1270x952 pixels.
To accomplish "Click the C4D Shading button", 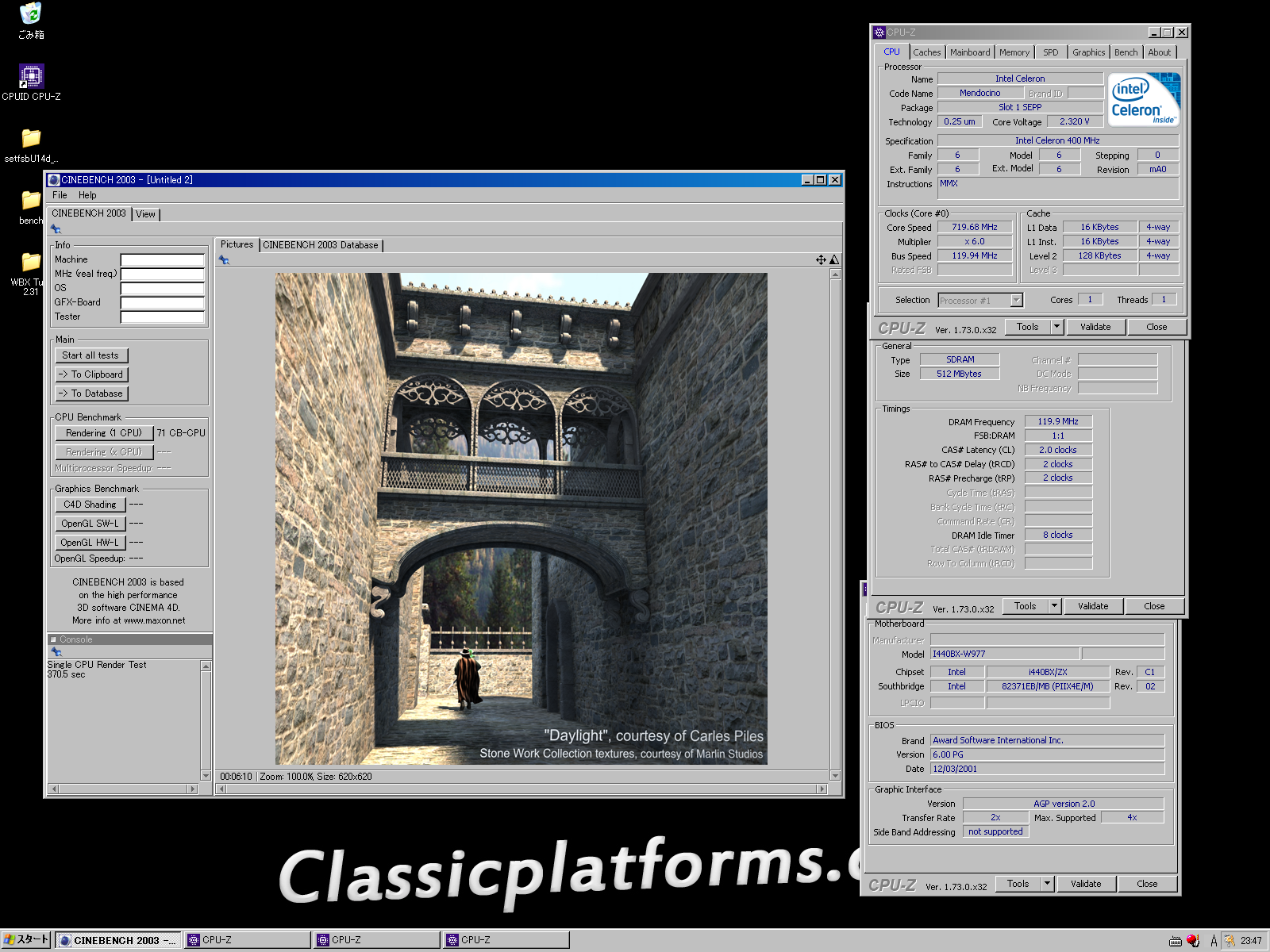I will coord(90,505).
